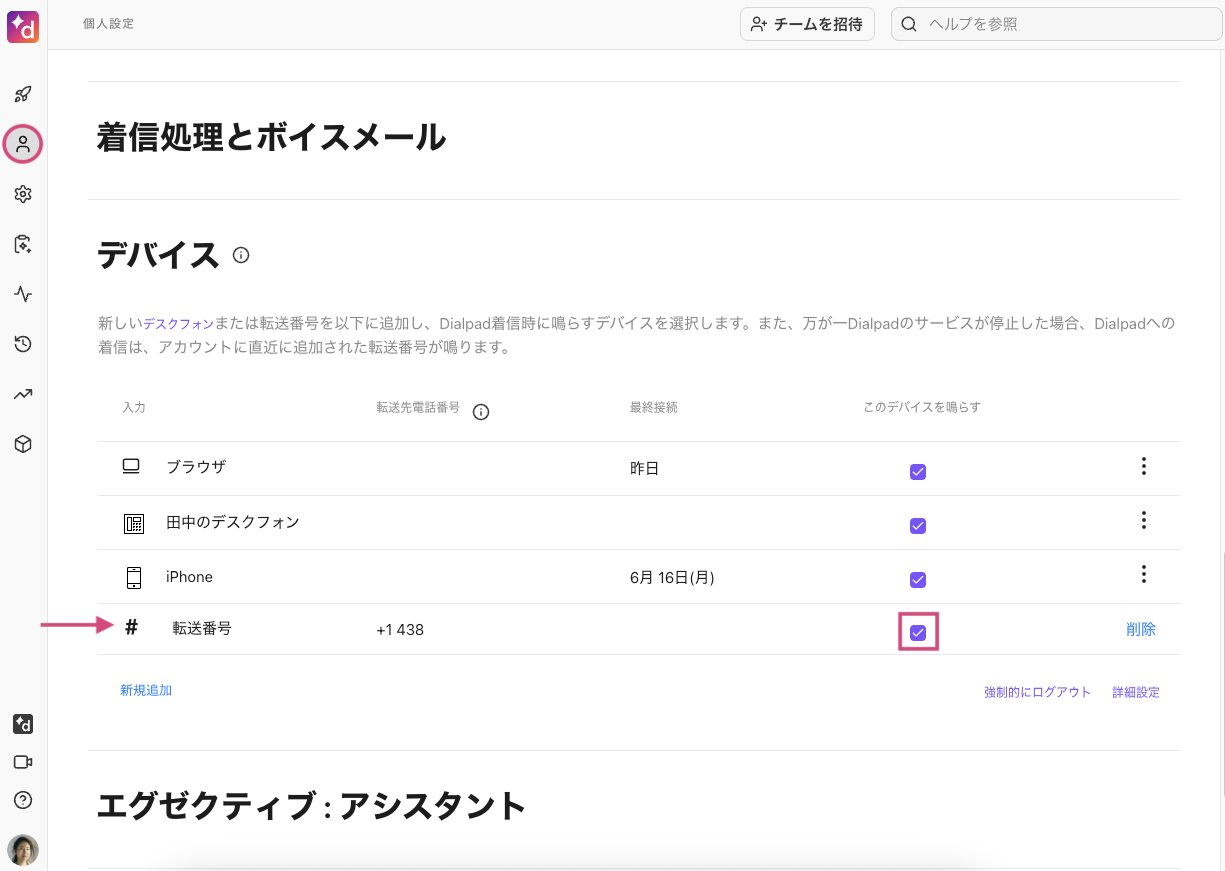The image size is (1225, 871).
Task: Disable ringing for the 転送番号 row
Action: click(918, 632)
